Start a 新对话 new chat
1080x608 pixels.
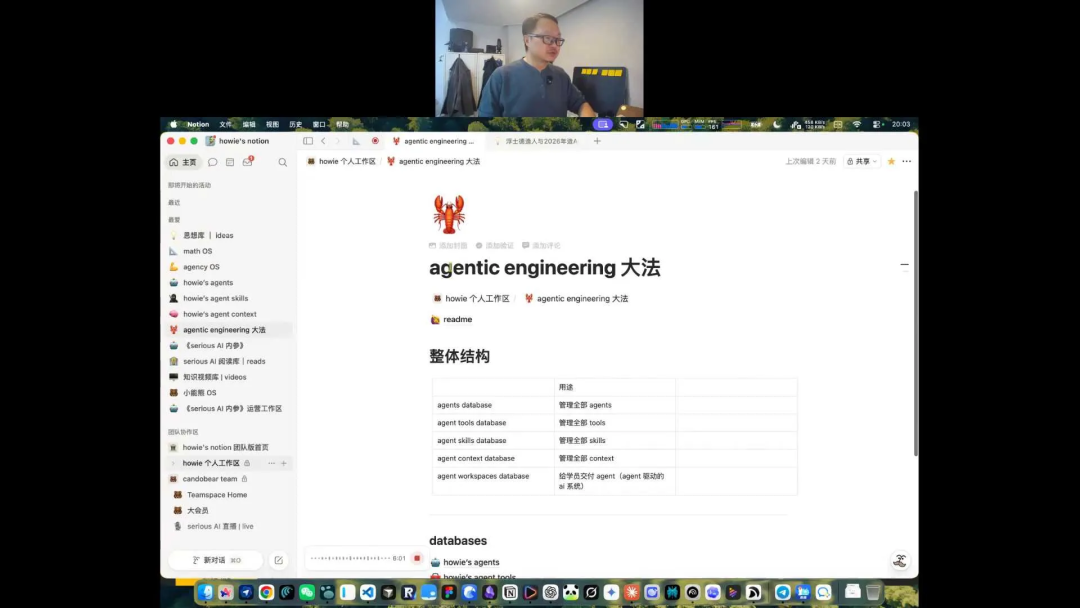click(x=216, y=560)
